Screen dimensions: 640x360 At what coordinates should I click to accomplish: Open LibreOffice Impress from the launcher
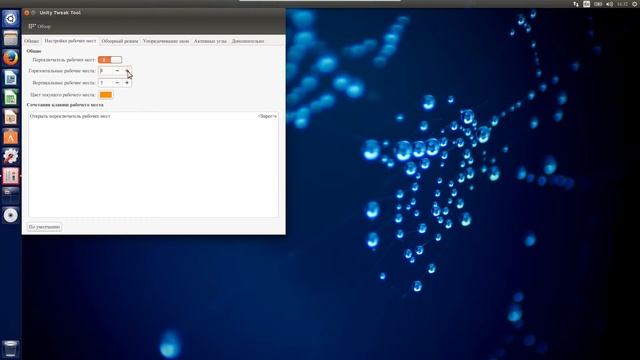11,117
